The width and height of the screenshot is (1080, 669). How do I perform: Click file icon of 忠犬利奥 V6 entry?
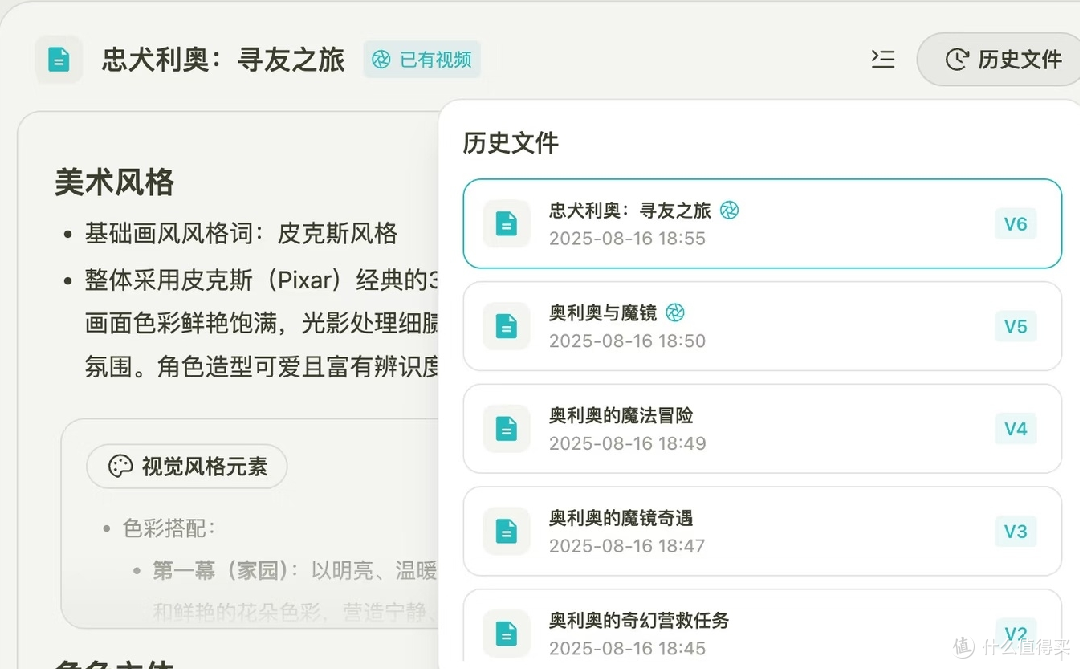(x=506, y=224)
